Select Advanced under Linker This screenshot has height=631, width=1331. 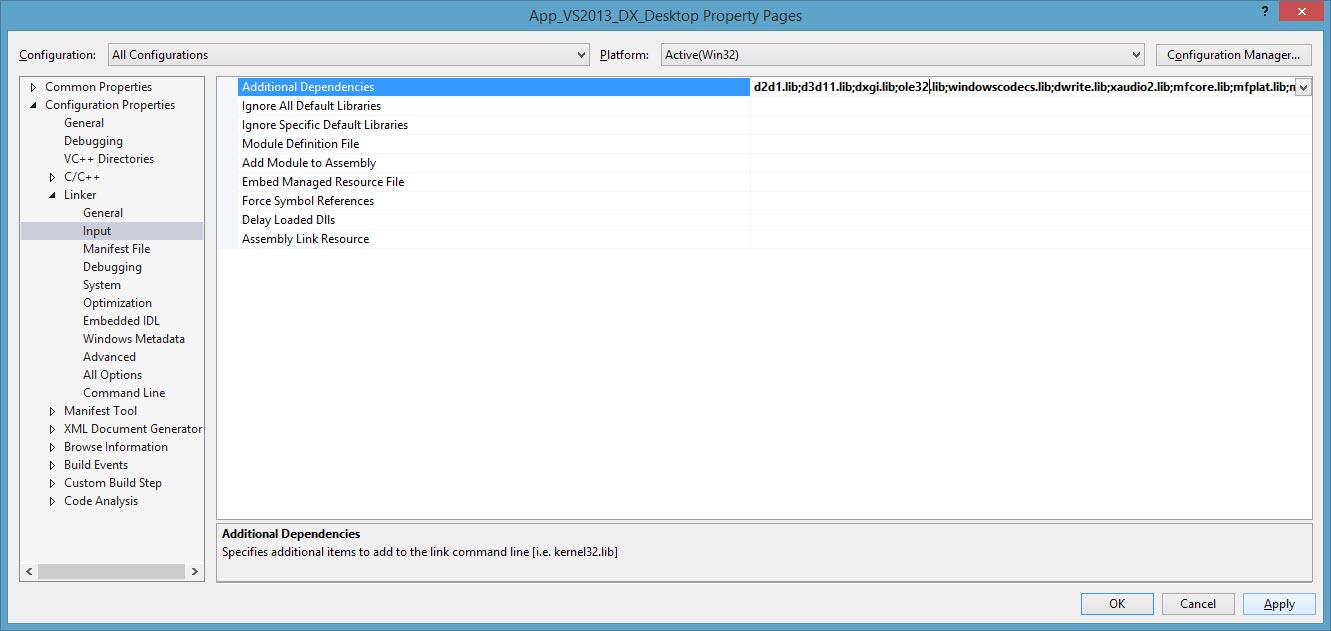tap(109, 357)
